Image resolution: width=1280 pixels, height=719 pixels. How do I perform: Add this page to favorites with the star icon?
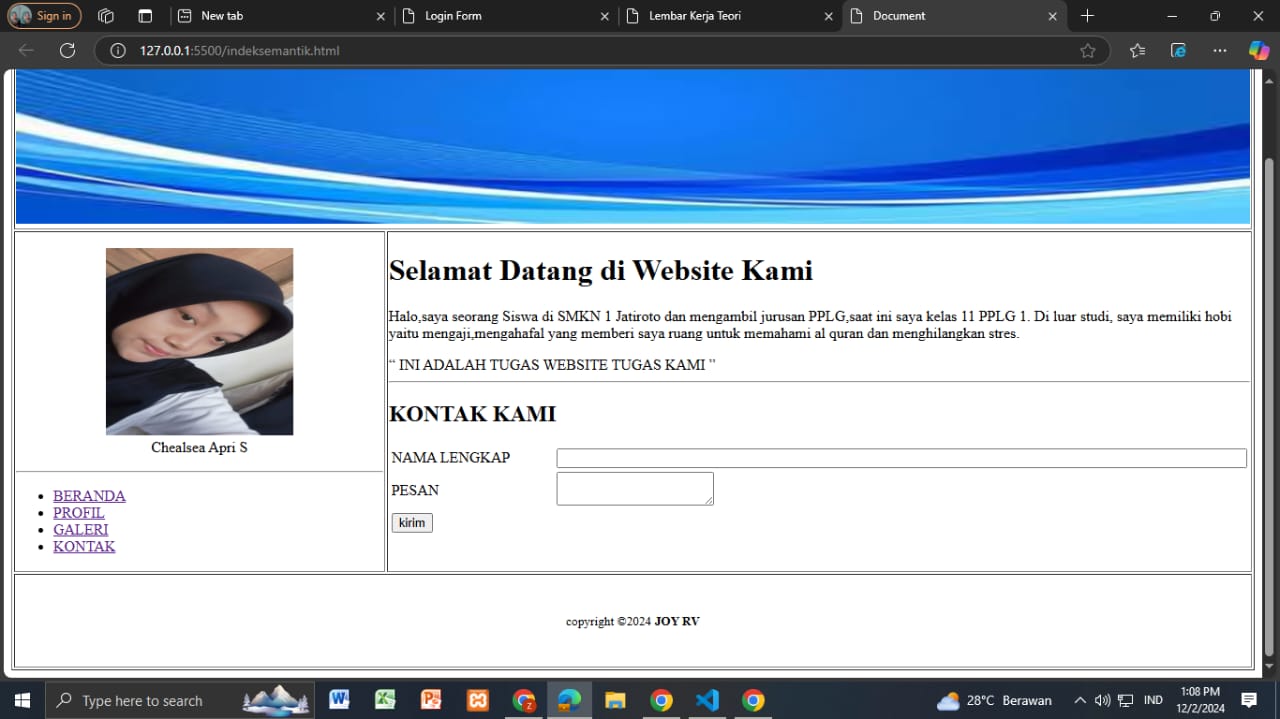[1087, 51]
